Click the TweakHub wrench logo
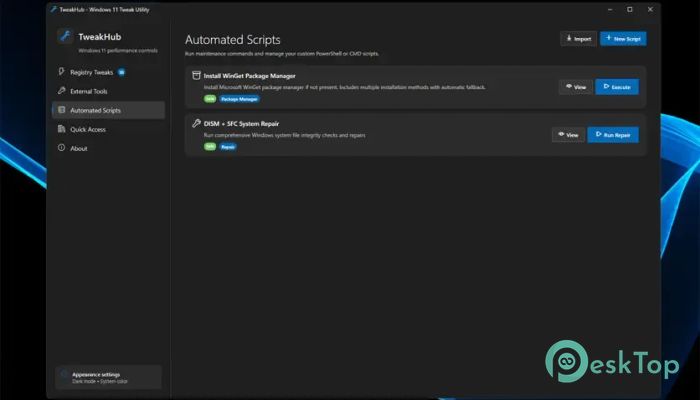The image size is (700, 400). pos(65,36)
